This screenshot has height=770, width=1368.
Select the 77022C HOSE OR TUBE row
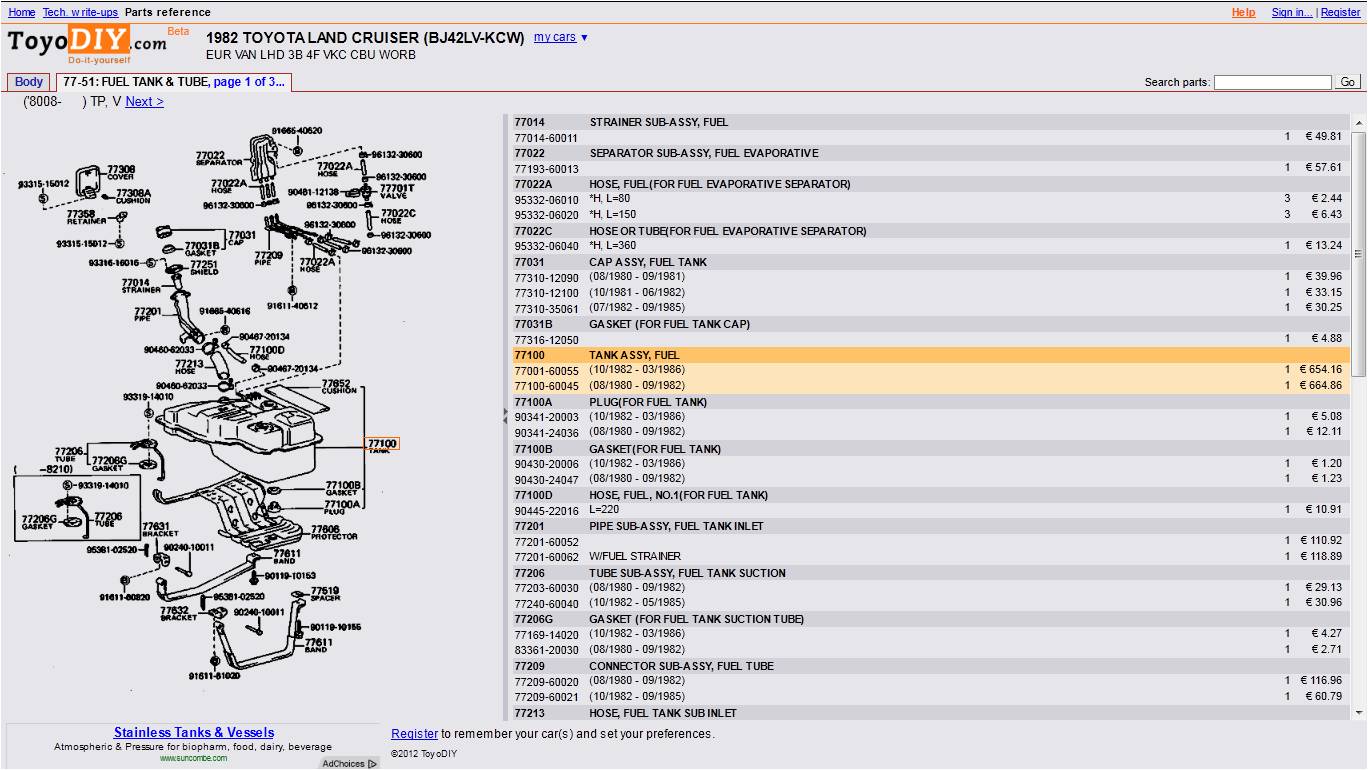click(x=931, y=231)
